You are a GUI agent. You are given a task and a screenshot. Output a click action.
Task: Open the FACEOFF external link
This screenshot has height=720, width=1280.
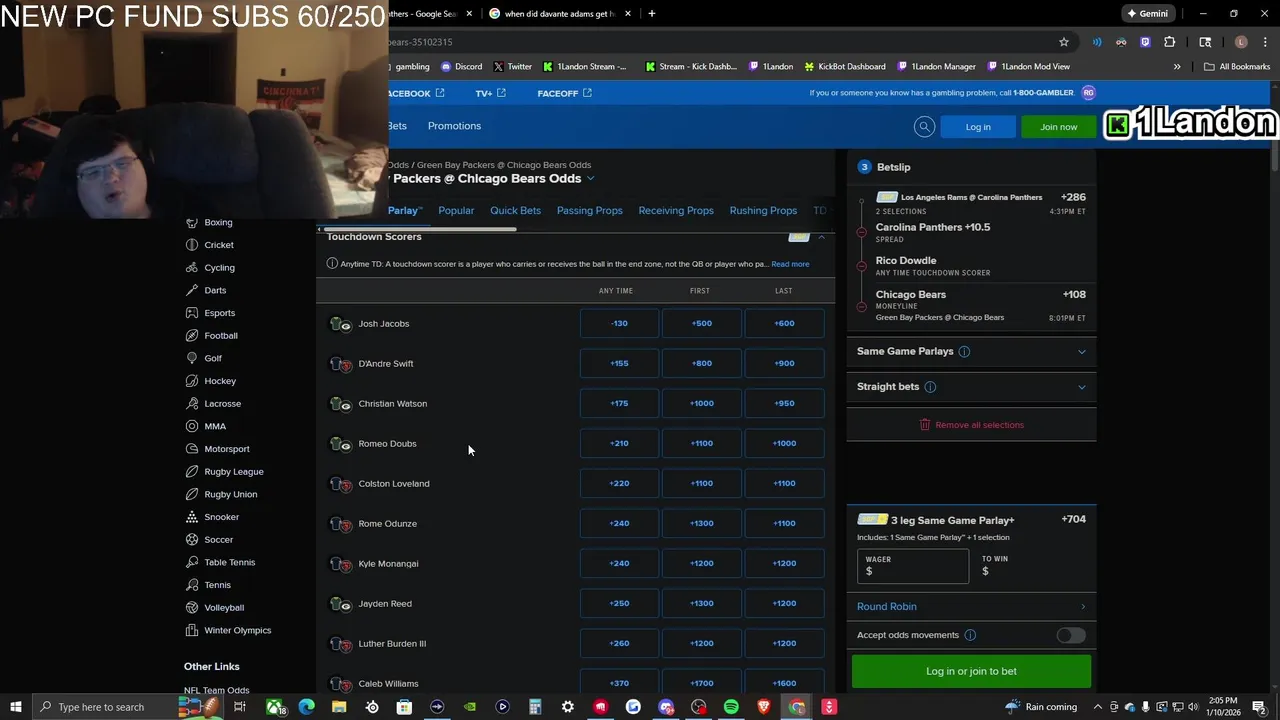tap(564, 93)
